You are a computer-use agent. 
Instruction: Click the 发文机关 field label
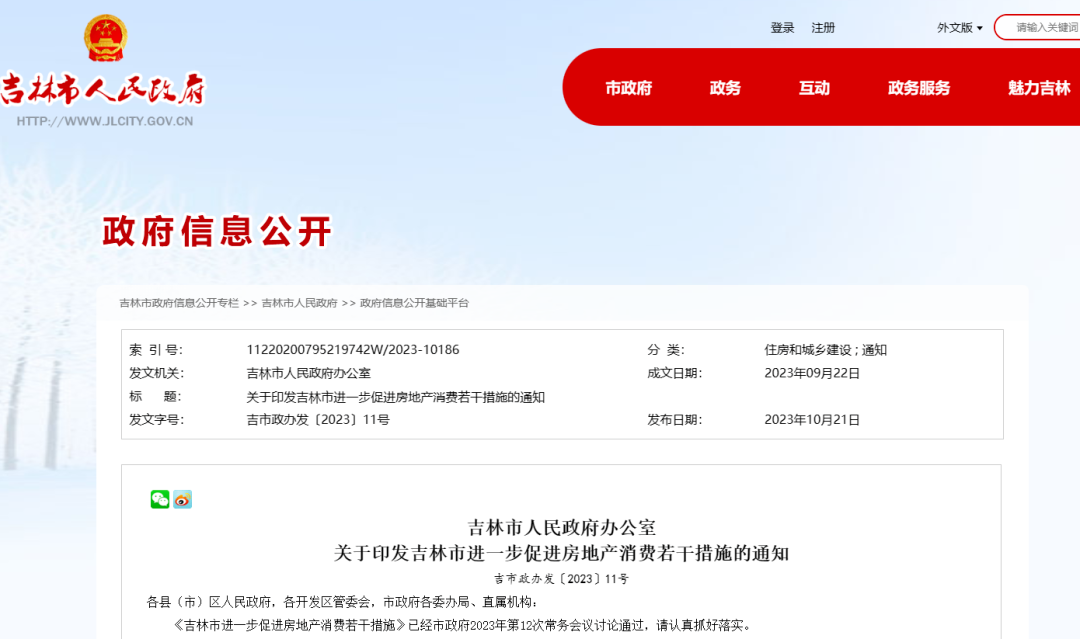(156, 373)
